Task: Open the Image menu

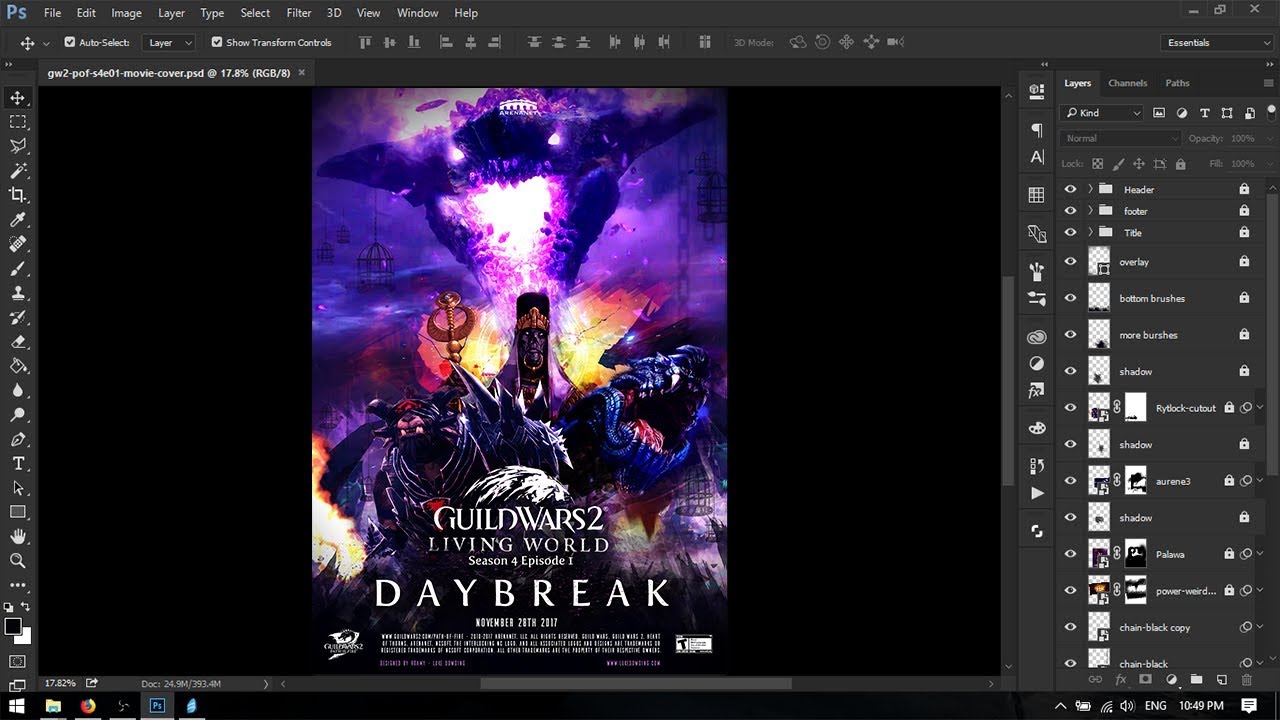Action: [126, 13]
